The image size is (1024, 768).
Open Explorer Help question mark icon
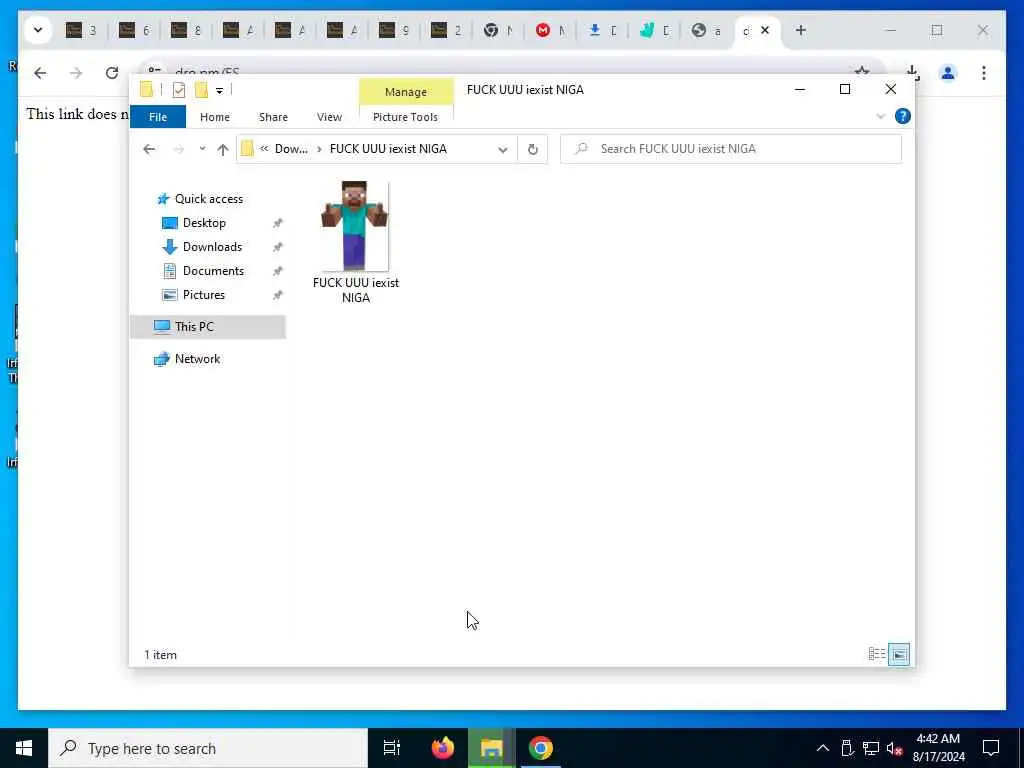[x=903, y=116]
